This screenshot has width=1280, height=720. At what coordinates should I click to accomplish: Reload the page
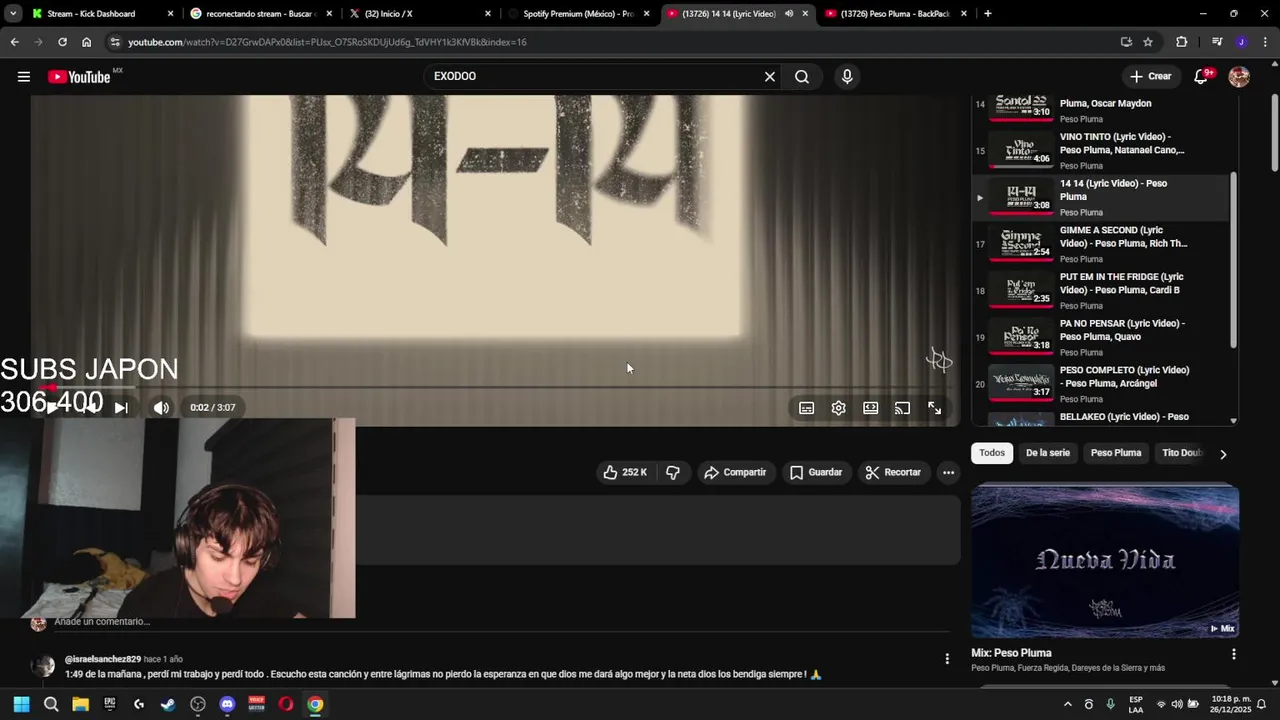[x=62, y=42]
